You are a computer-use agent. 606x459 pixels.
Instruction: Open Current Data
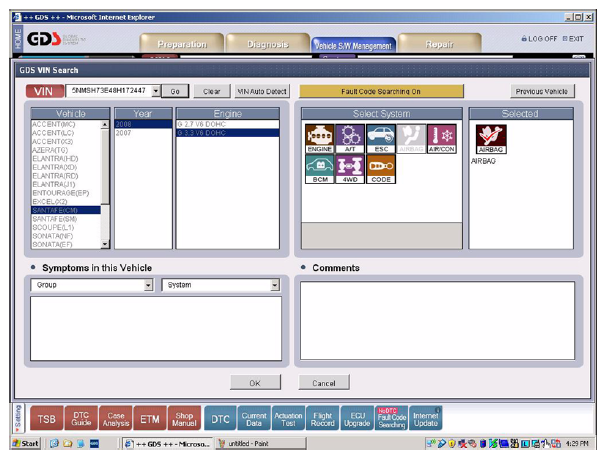[254, 419]
